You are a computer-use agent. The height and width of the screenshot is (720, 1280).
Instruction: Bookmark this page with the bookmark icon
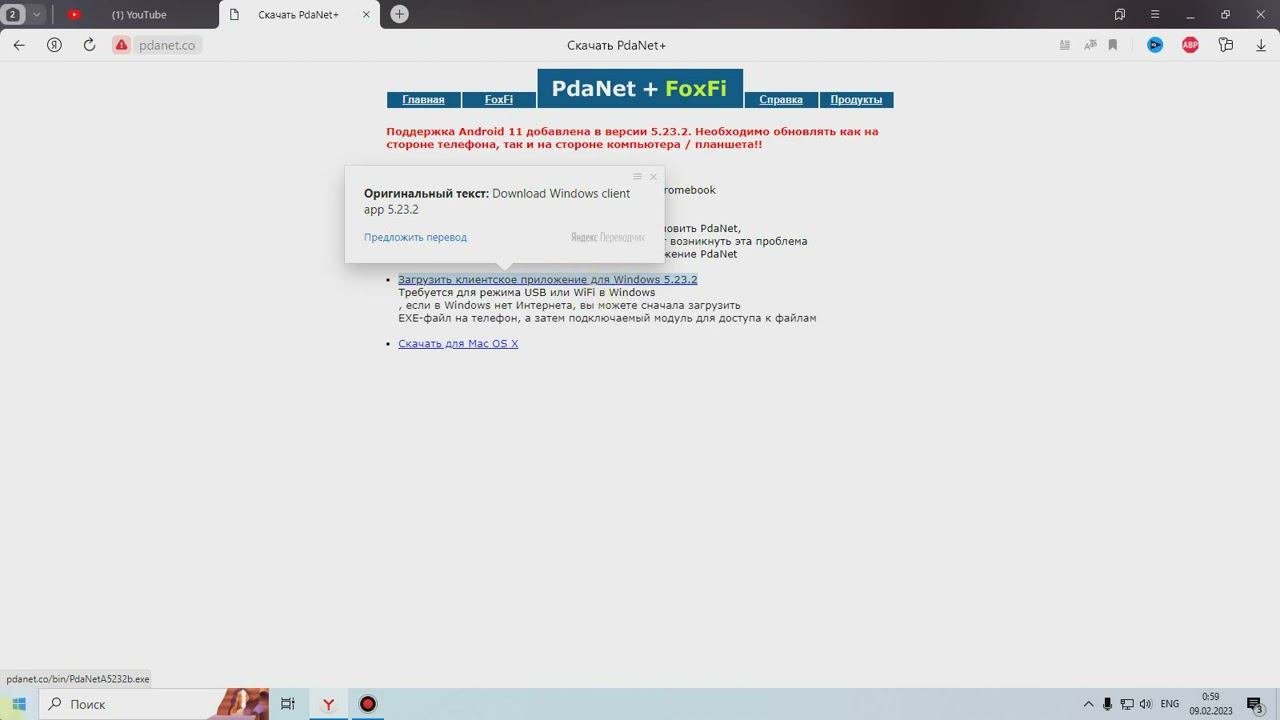click(1113, 45)
